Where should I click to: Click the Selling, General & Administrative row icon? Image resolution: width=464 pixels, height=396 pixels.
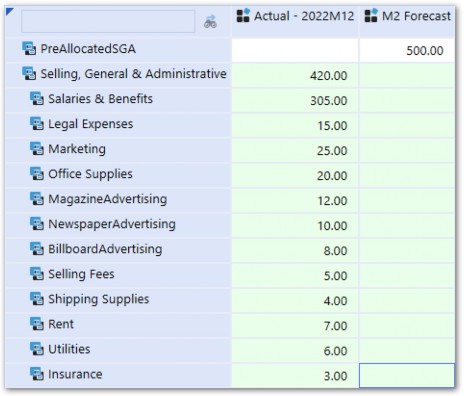pyautogui.click(x=29, y=74)
